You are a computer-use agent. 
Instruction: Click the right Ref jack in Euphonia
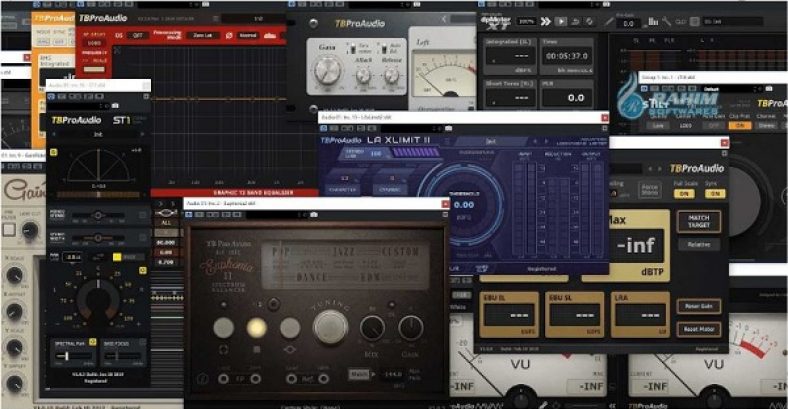[x=324, y=379]
